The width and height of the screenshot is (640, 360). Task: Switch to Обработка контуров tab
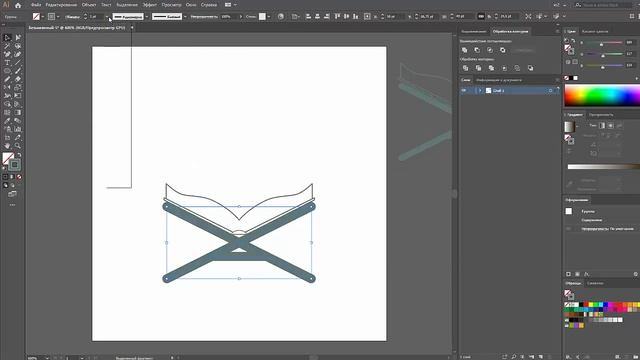click(x=510, y=31)
